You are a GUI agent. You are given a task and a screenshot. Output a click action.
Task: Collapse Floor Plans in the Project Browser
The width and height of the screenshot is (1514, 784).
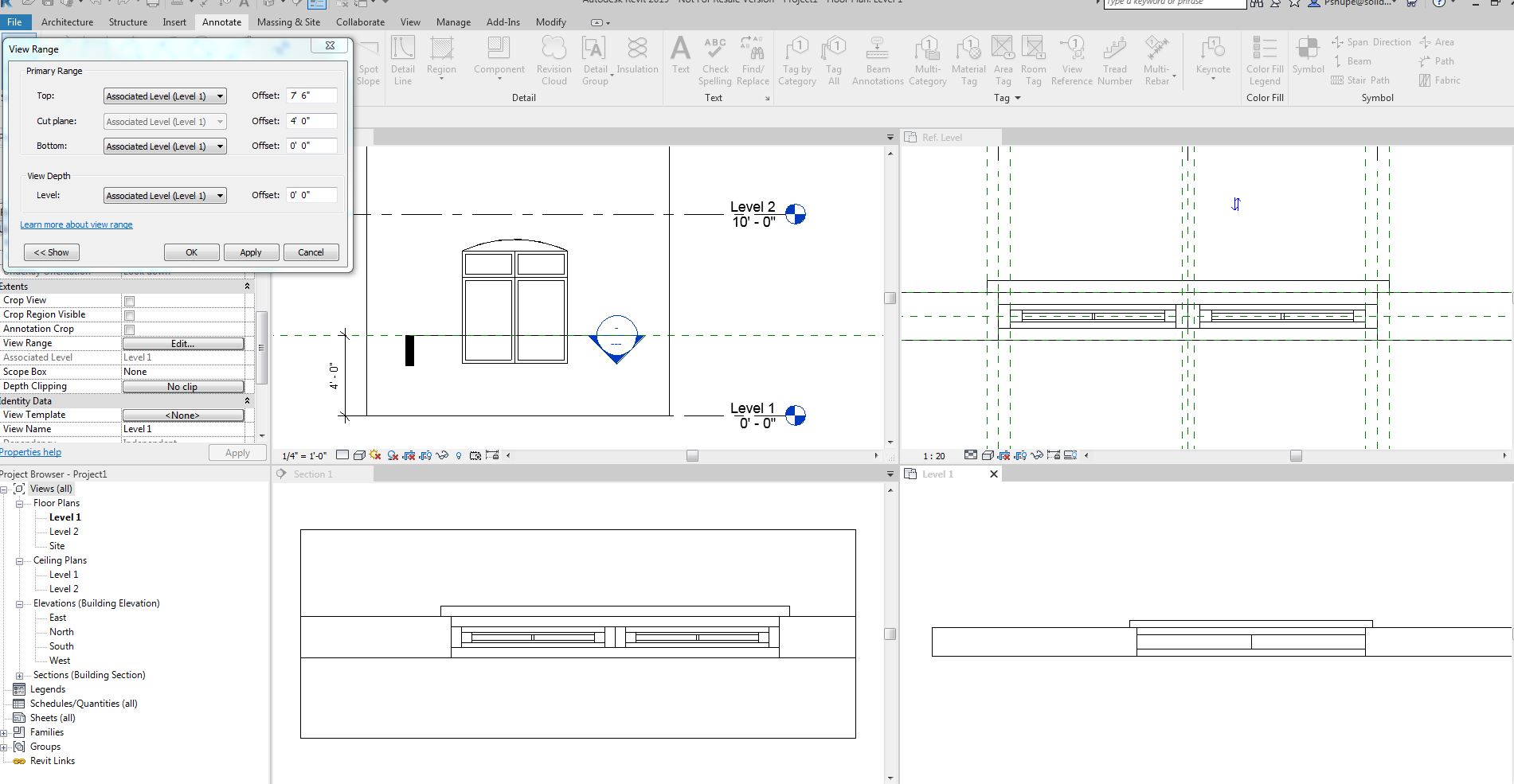(x=20, y=503)
